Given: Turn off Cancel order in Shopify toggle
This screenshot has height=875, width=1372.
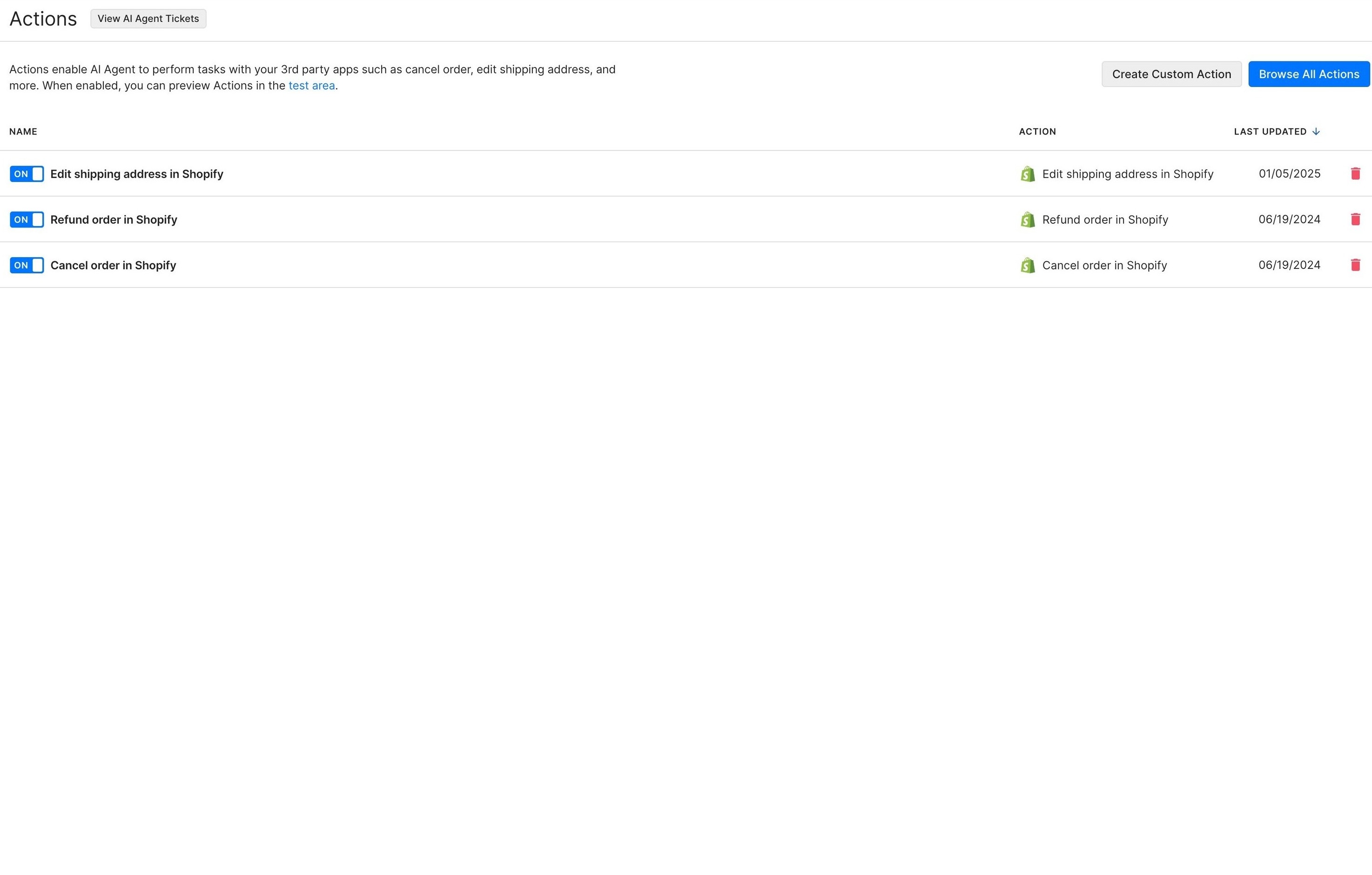Looking at the screenshot, I should tap(27, 265).
